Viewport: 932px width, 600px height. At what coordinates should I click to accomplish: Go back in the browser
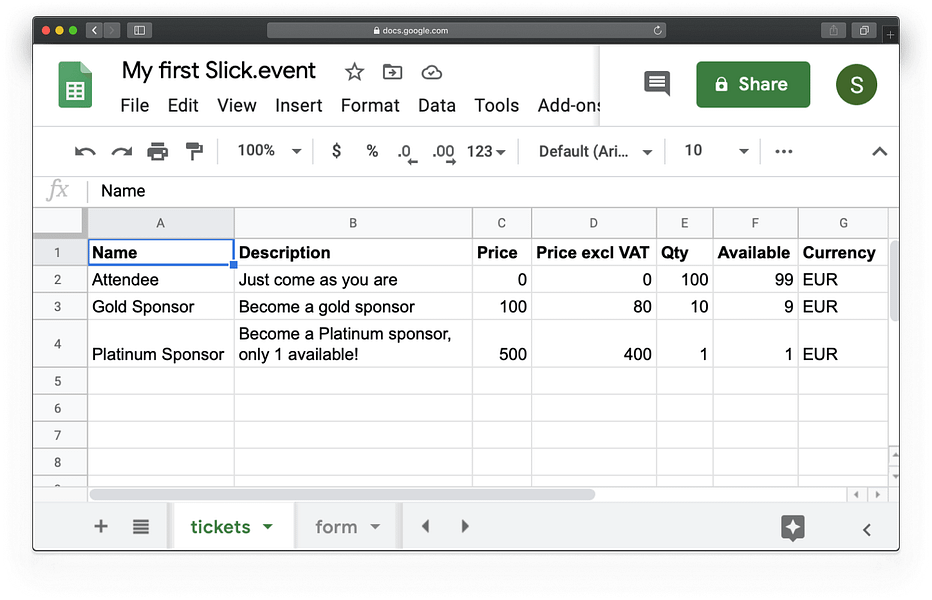coord(94,30)
